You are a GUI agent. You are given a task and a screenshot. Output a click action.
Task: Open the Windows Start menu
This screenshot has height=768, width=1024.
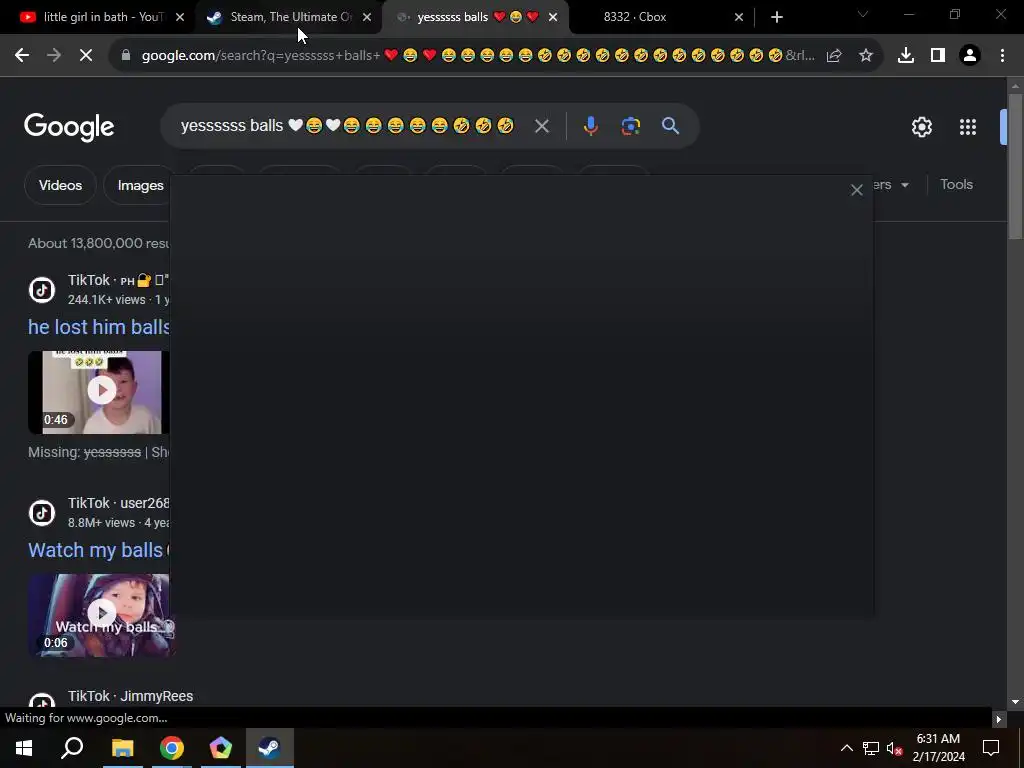pos(24,748)
